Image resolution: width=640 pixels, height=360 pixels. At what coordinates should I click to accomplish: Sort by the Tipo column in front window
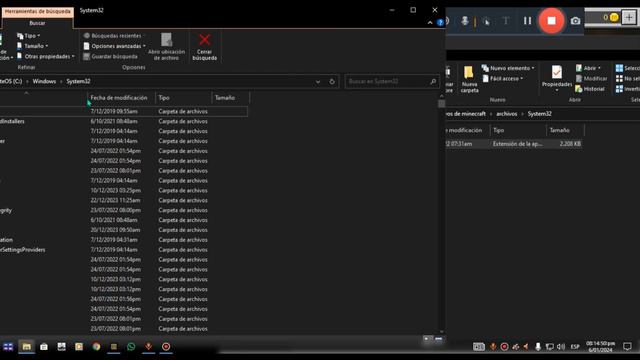coord(184,98)
